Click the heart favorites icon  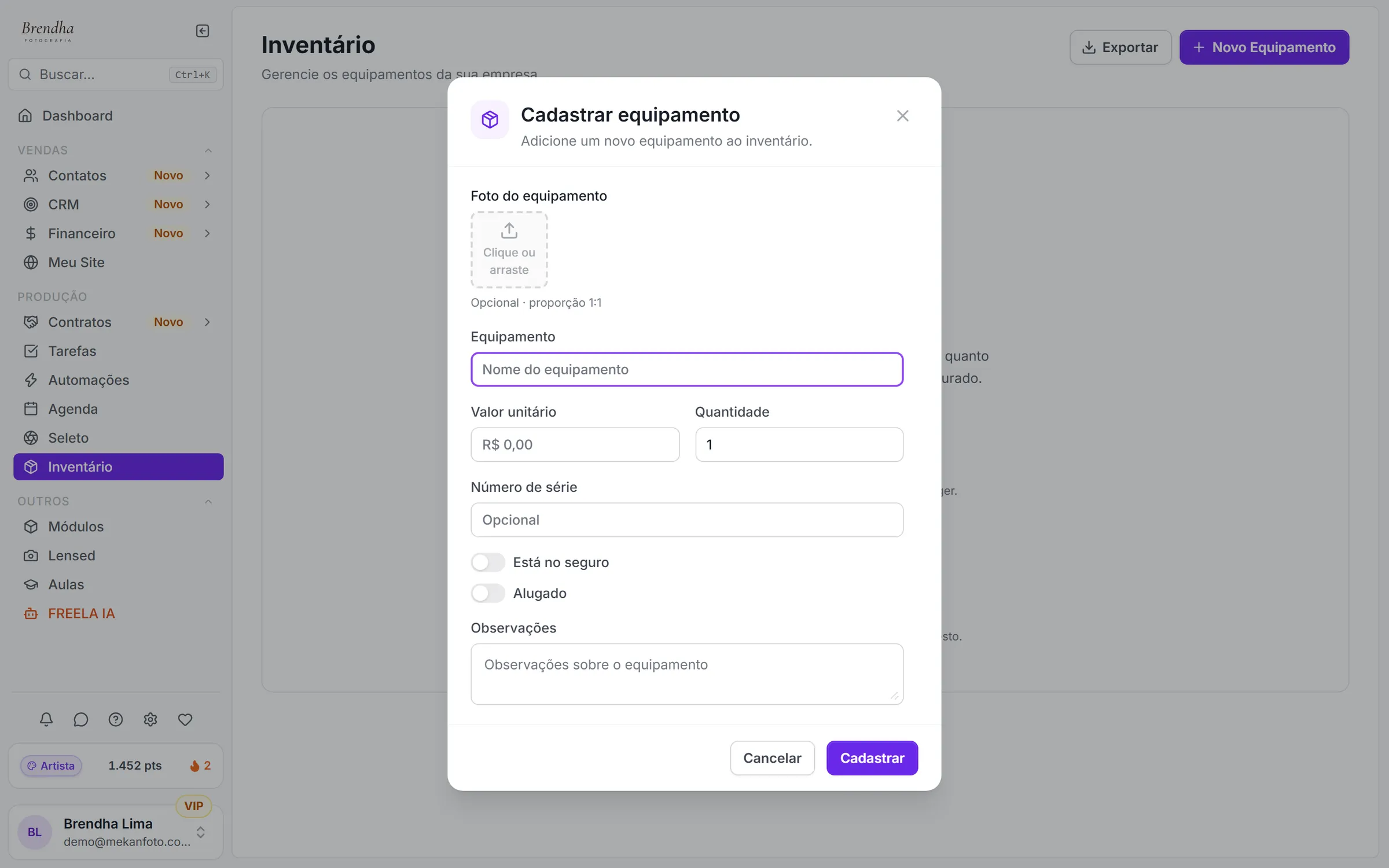pos(185,719)
